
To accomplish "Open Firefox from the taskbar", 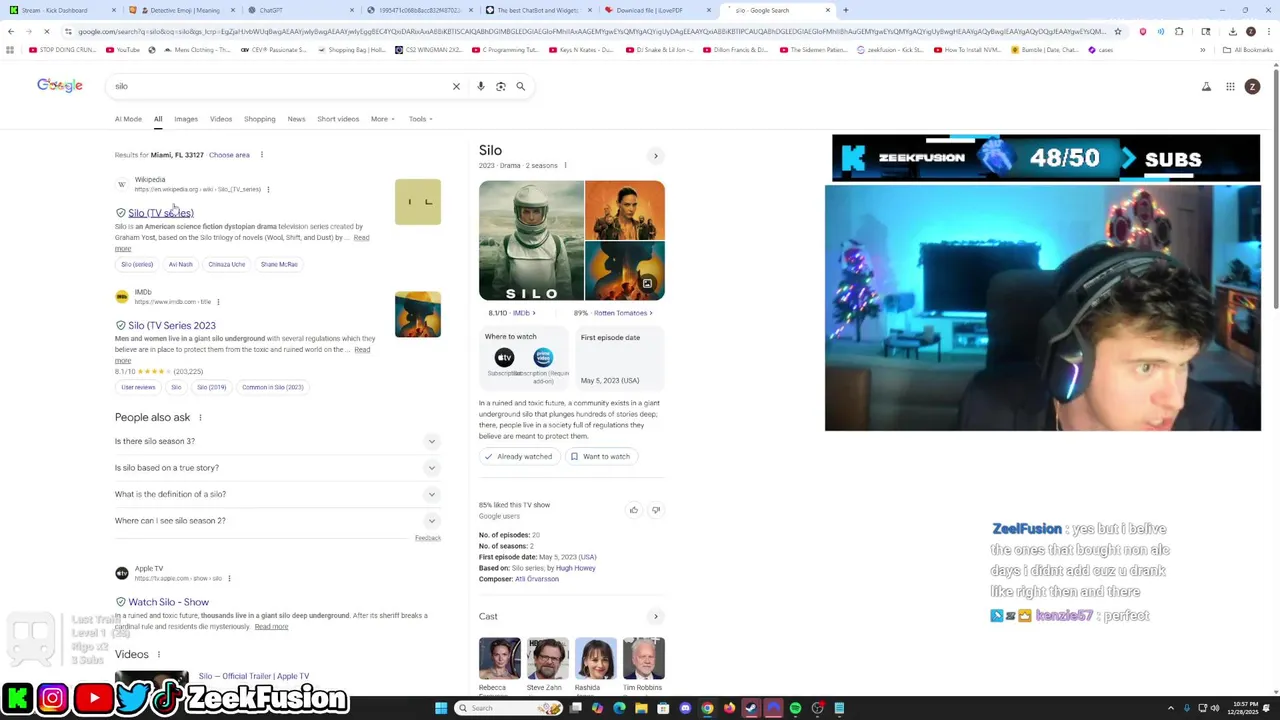I will (x=729, y=708).
